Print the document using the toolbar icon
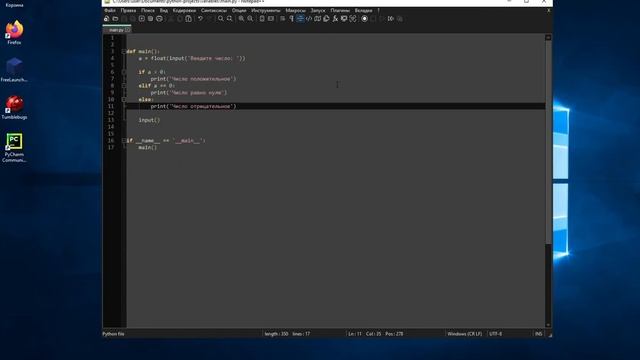Screen dimensions: 640x360 coord(160,19)
